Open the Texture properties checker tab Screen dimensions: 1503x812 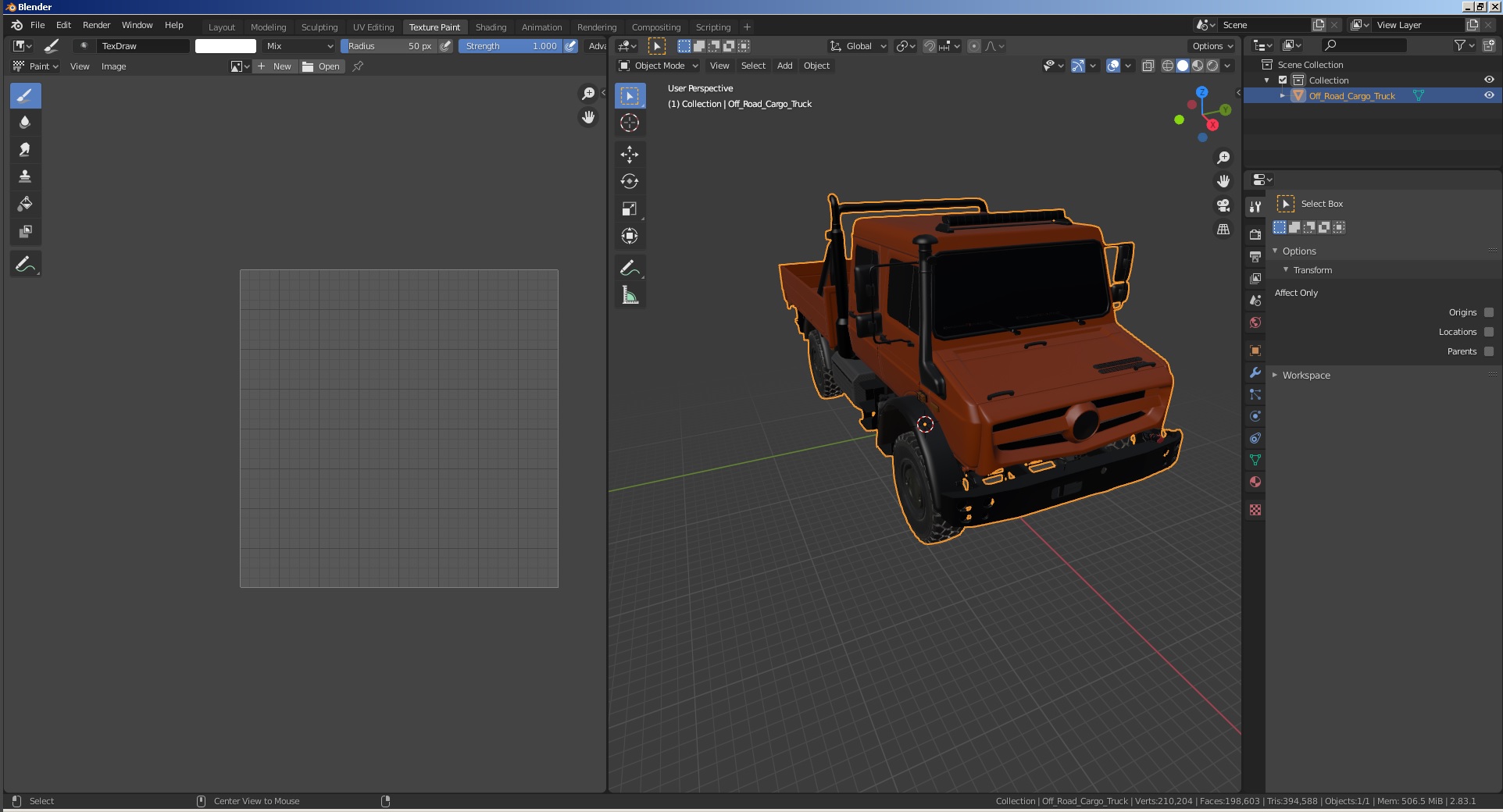[x=1255, y=510]
